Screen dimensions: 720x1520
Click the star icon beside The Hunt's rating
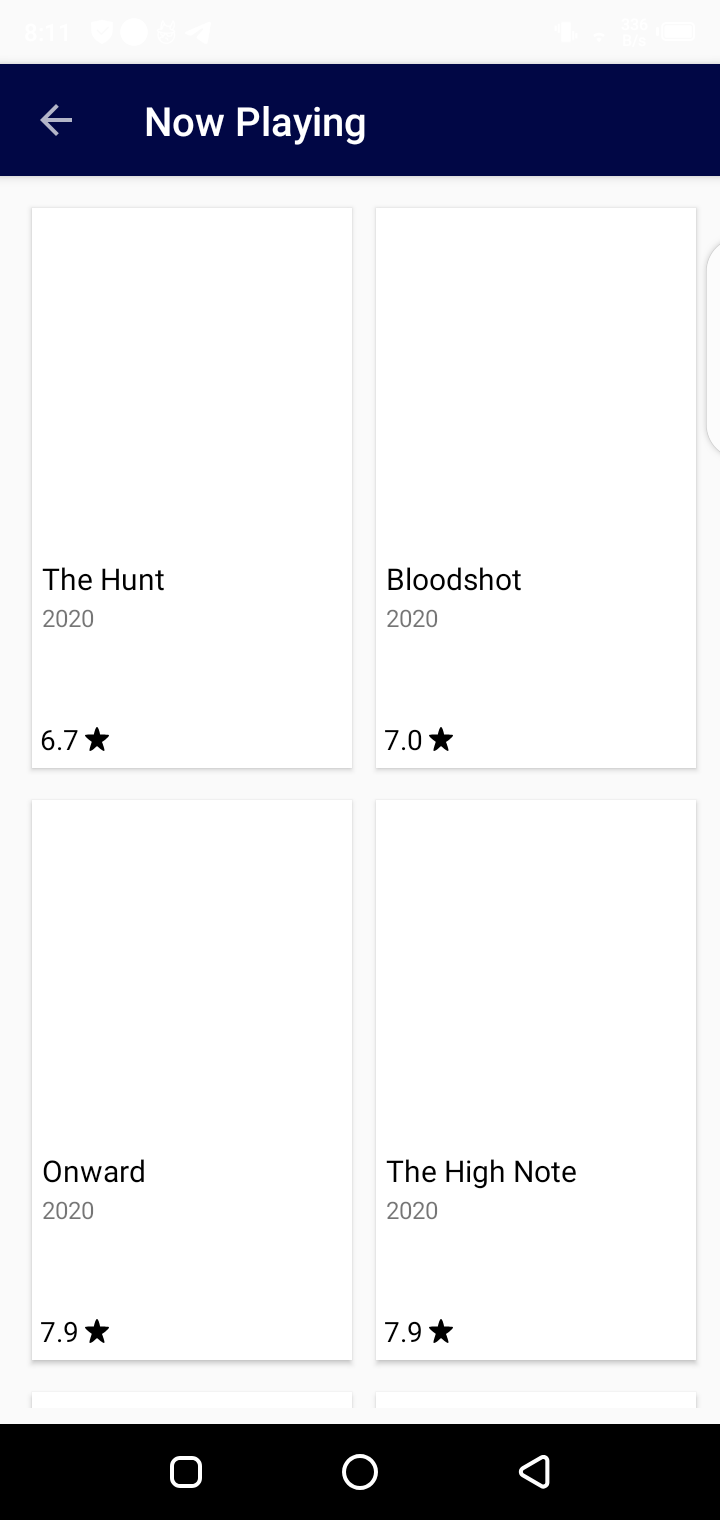click(x=97, y=740)
